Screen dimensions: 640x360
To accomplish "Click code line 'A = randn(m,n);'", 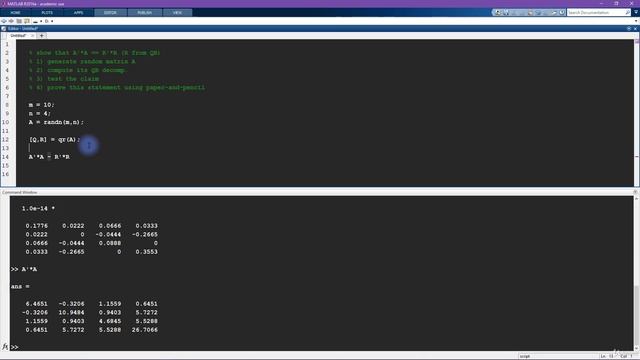I will click(x=56, y=122).
